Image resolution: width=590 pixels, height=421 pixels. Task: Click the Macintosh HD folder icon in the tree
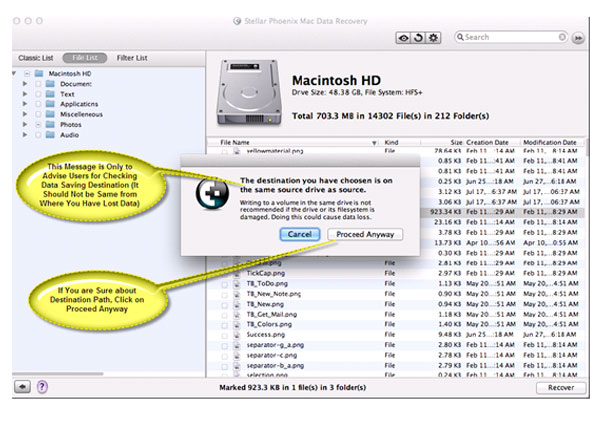39,73
